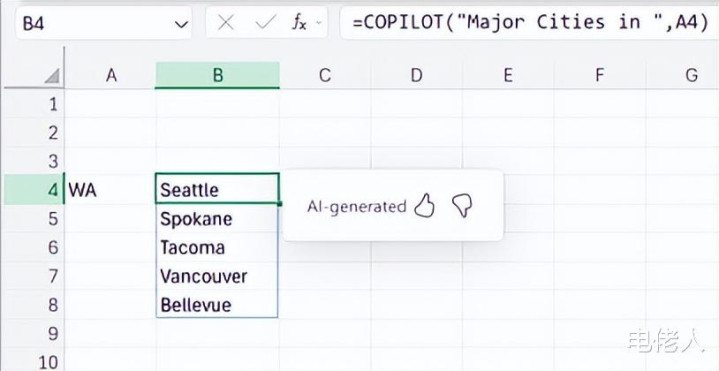Select row 9 header

click(x=33, y=333)
